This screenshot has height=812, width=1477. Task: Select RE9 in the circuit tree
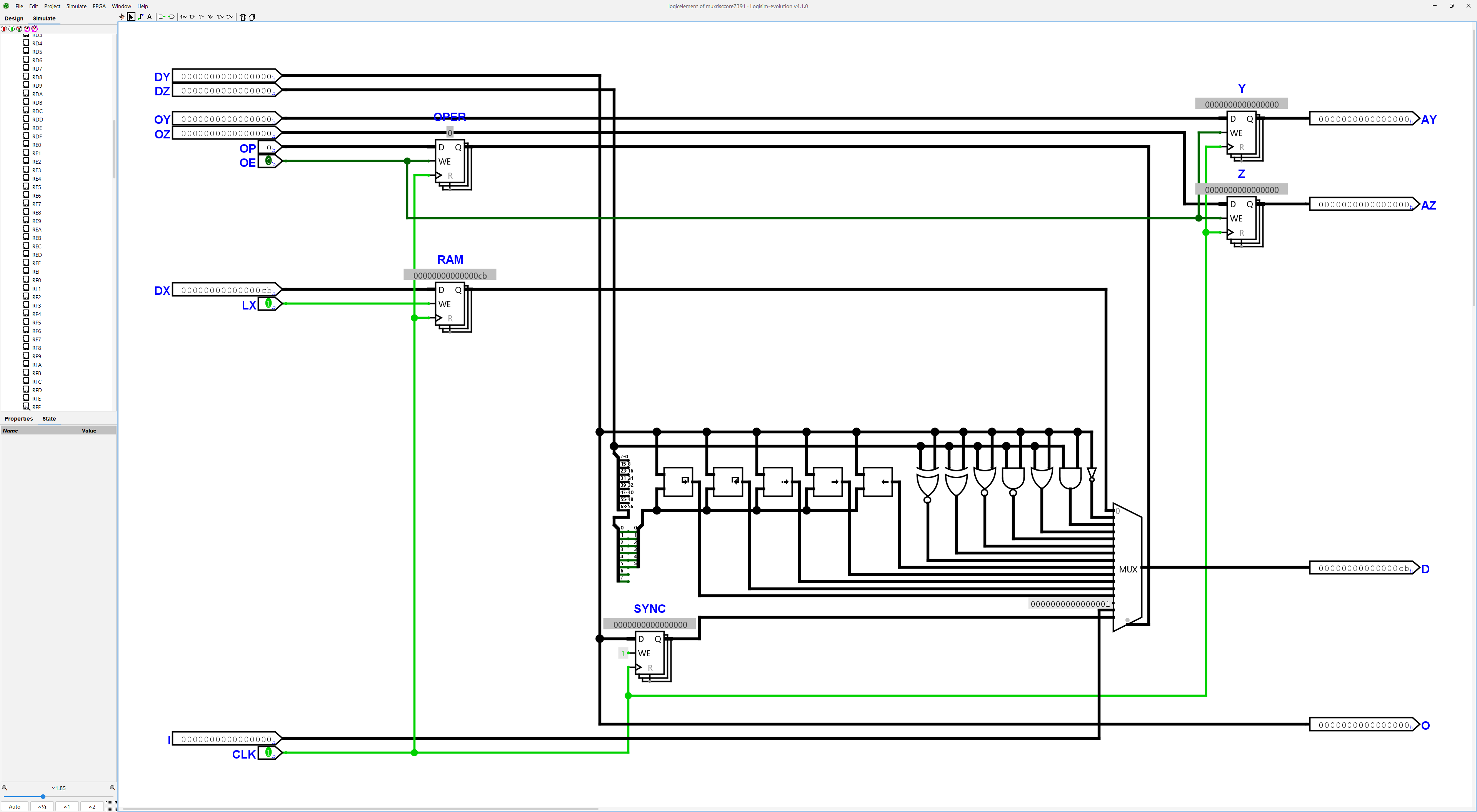(x=37, y=221)
